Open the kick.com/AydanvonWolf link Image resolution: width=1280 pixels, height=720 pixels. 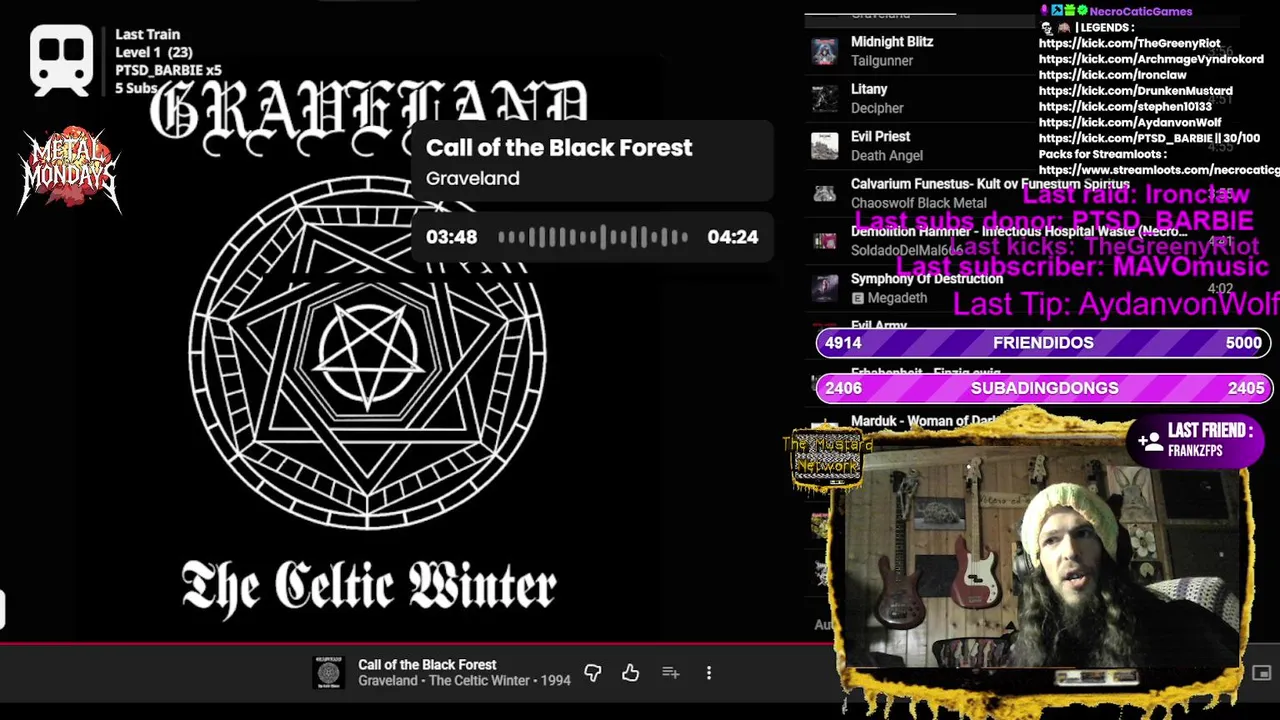[x=1130, y=123]
